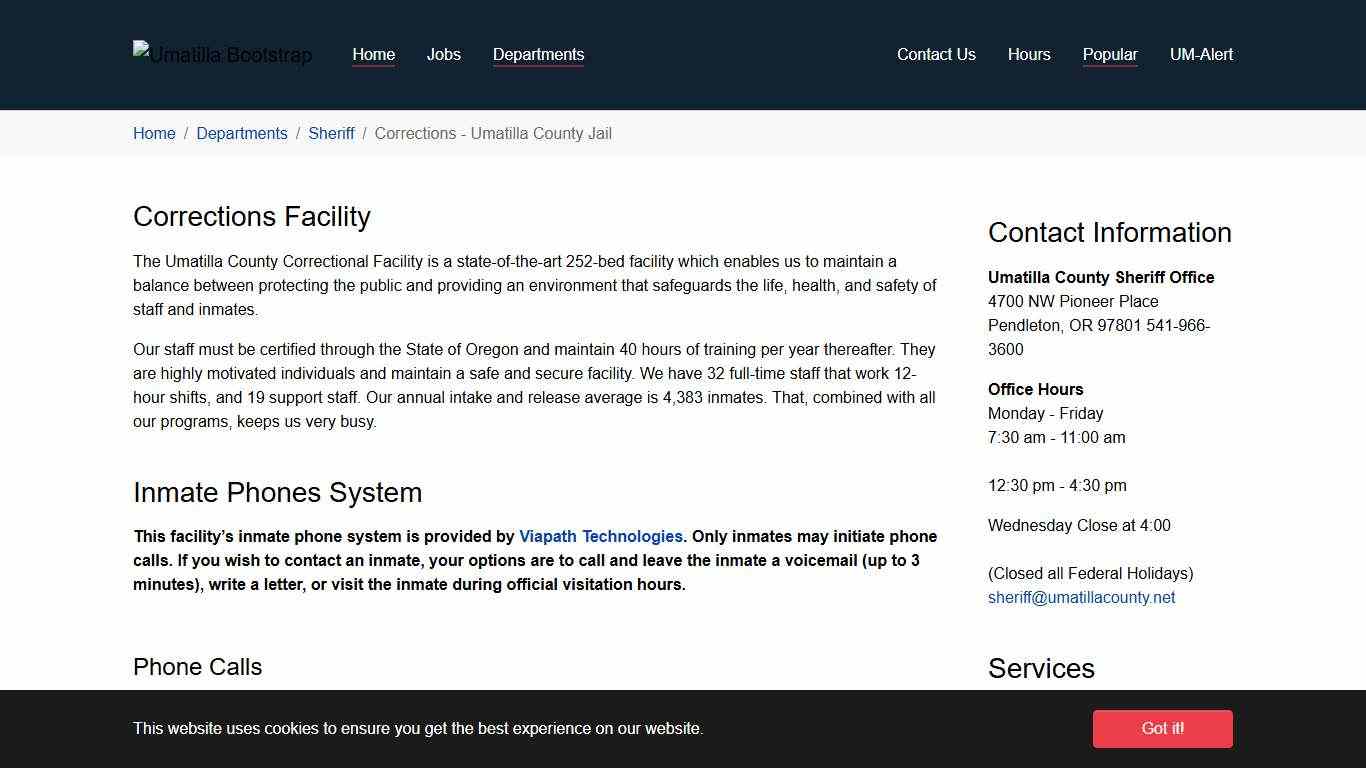
Task: Click the Contact Information sidebar heading
Action: coord(1109,233)
